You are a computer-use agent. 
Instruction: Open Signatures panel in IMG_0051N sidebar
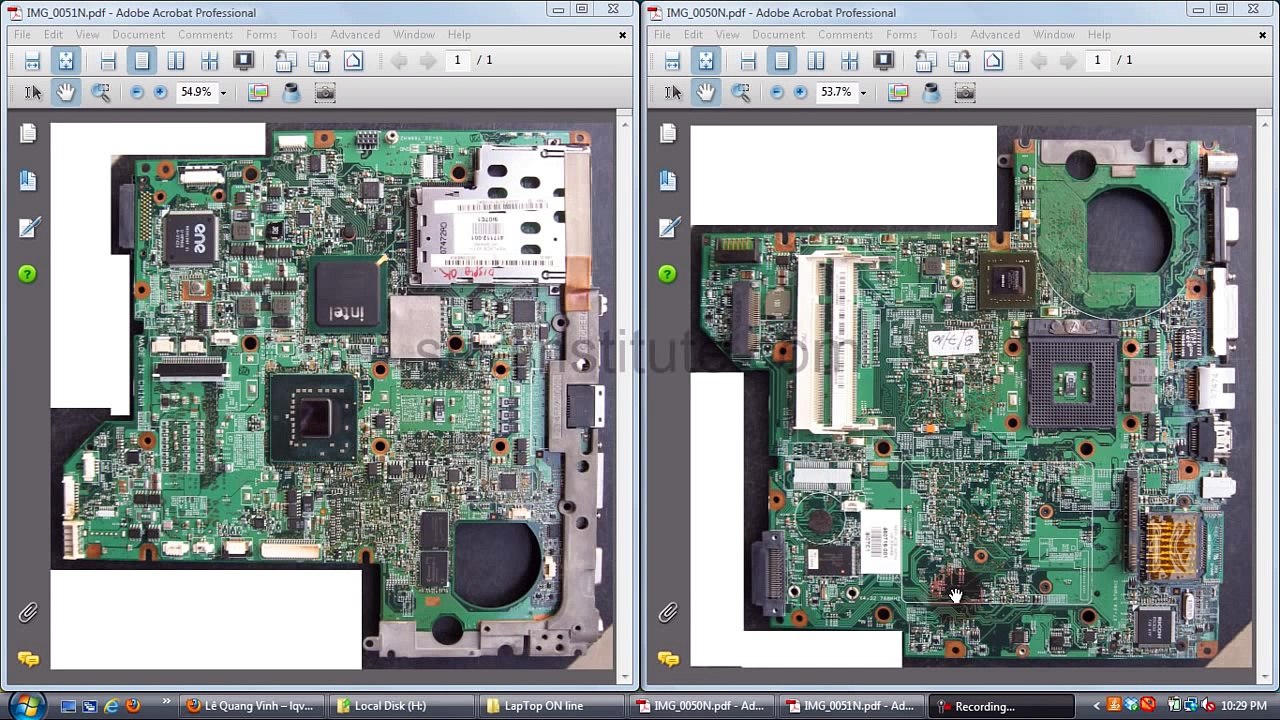[x=28, y=228]
